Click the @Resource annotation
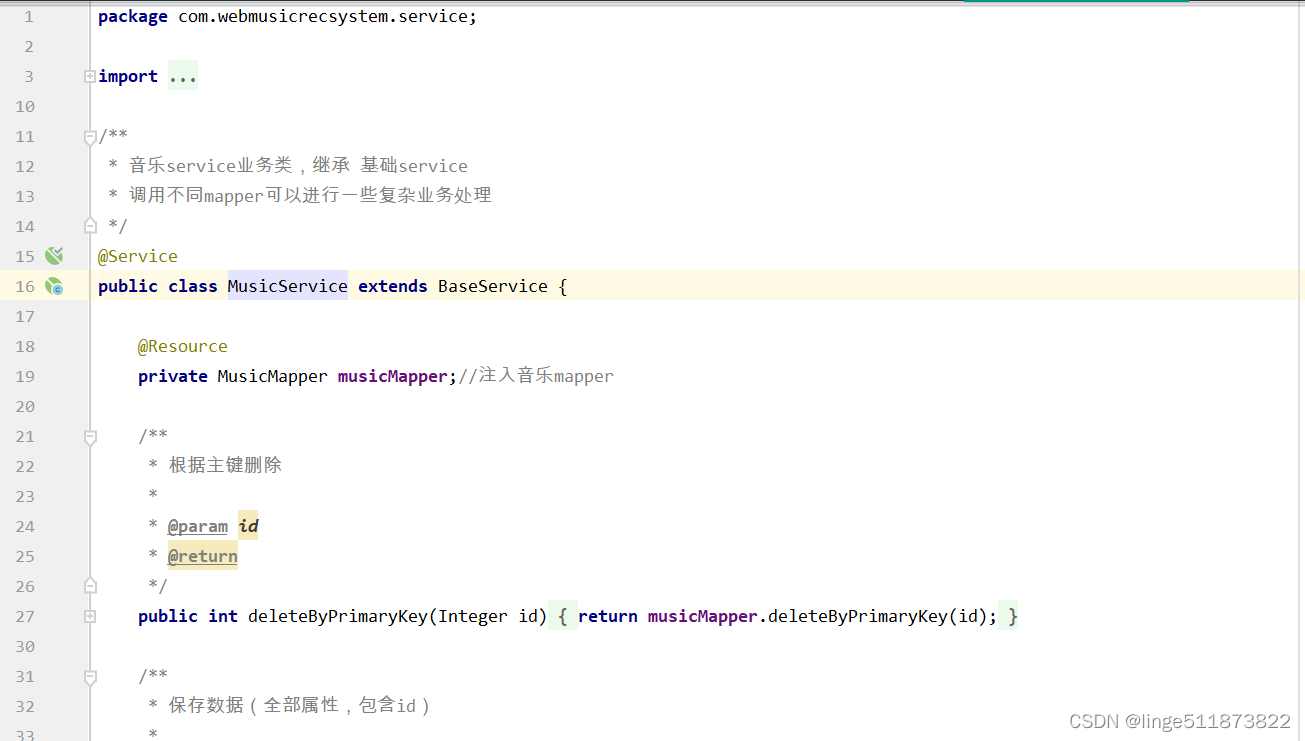The height and width of the screenshot is (741, 1305). 183,346
